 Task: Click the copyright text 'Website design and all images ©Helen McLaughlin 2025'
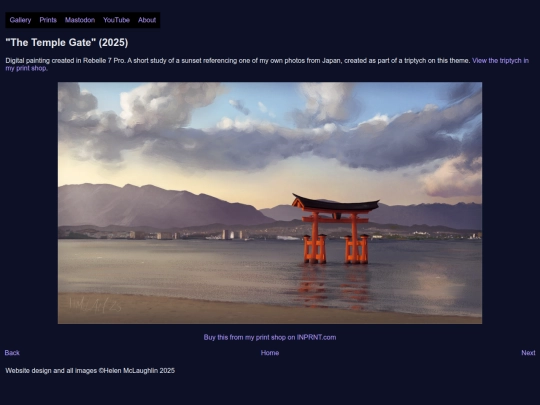click(90, 371)
